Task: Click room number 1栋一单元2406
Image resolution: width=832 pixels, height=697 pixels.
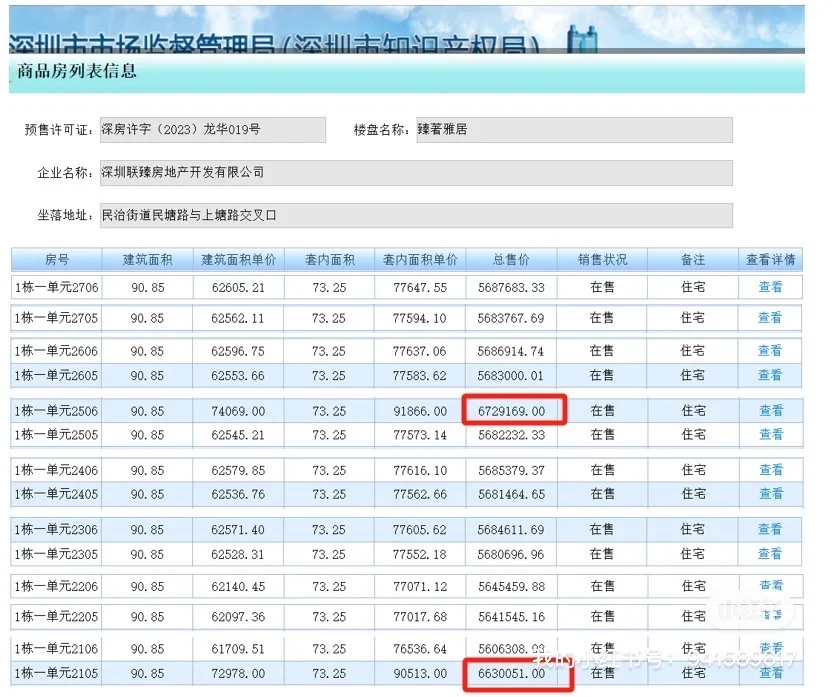Action: (x=56, y=471)
